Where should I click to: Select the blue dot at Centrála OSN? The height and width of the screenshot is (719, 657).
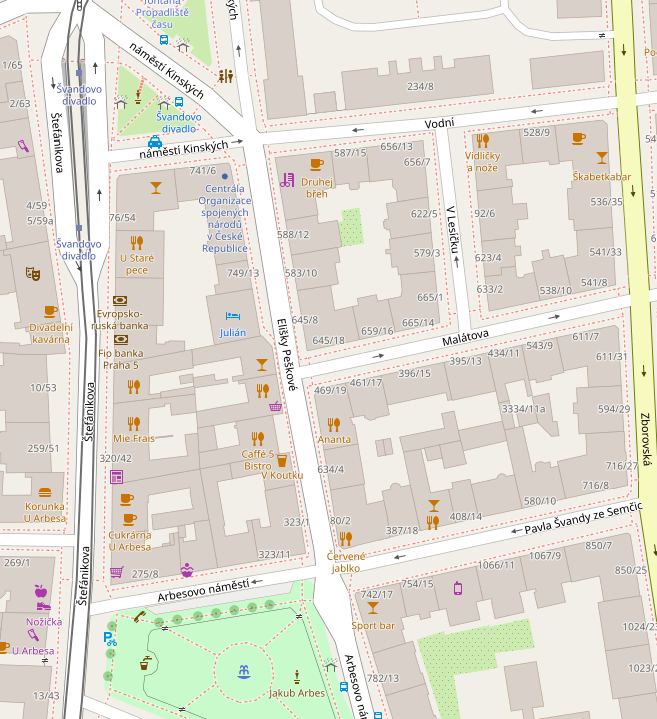click(x=225, y=176)
